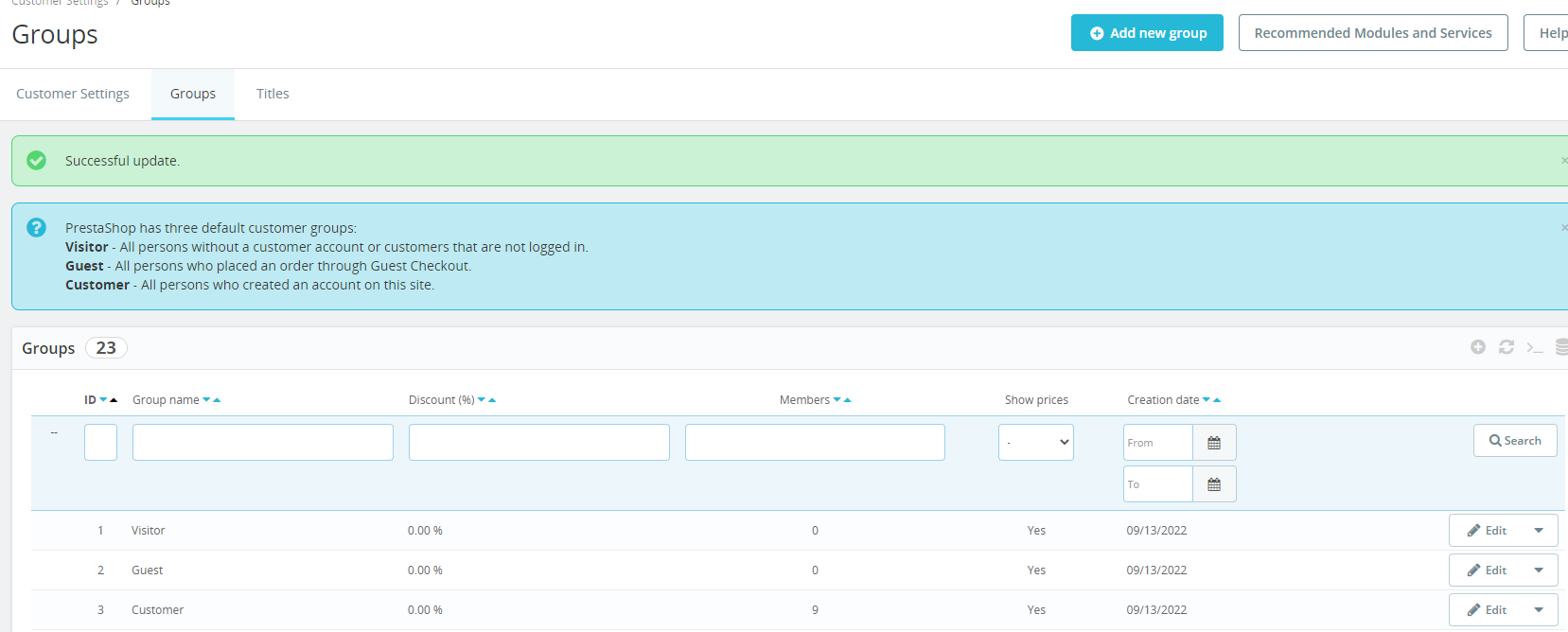Open the Show prices filter dropdown
This screenshot has width=1568, height=632.
tap(1036, 443)
